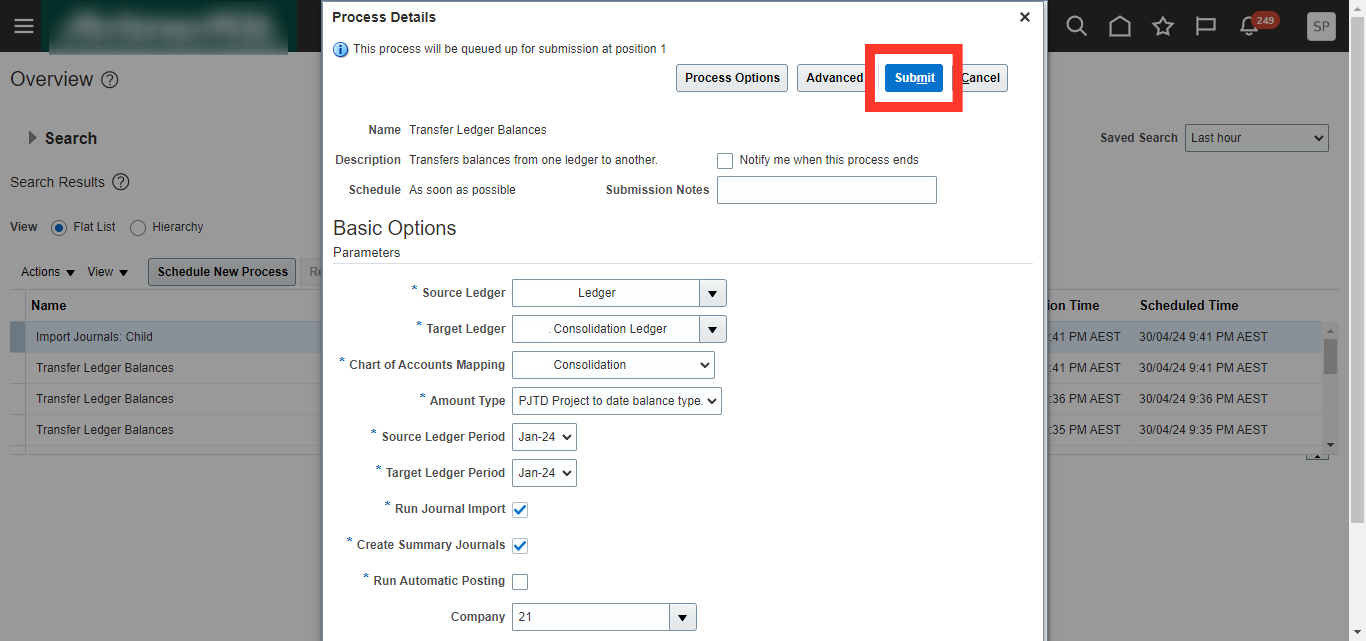Enable the Run Automatic Posting checkbox

pos(520,582)
